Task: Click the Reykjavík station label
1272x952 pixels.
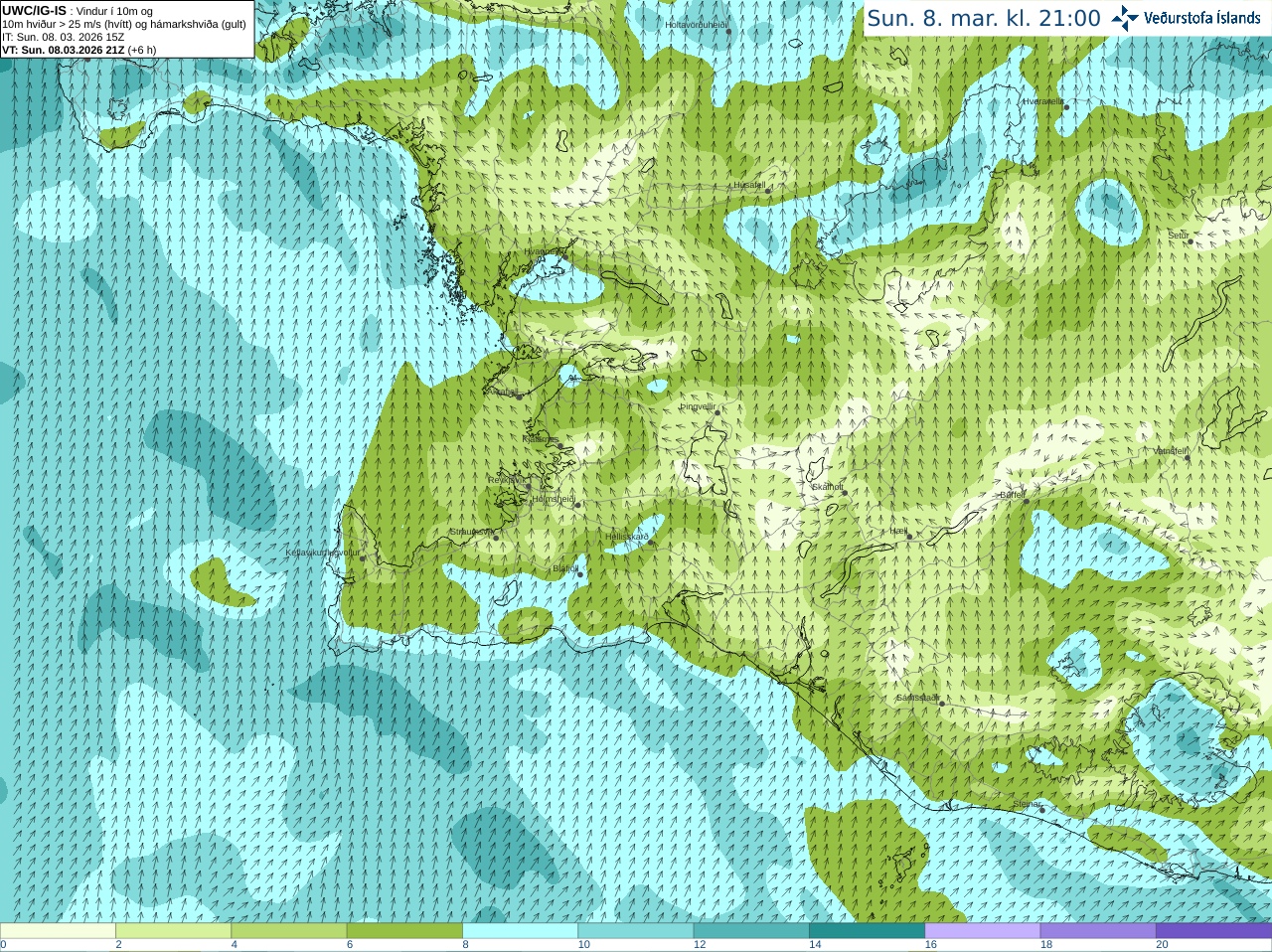Action: point(505,480)
